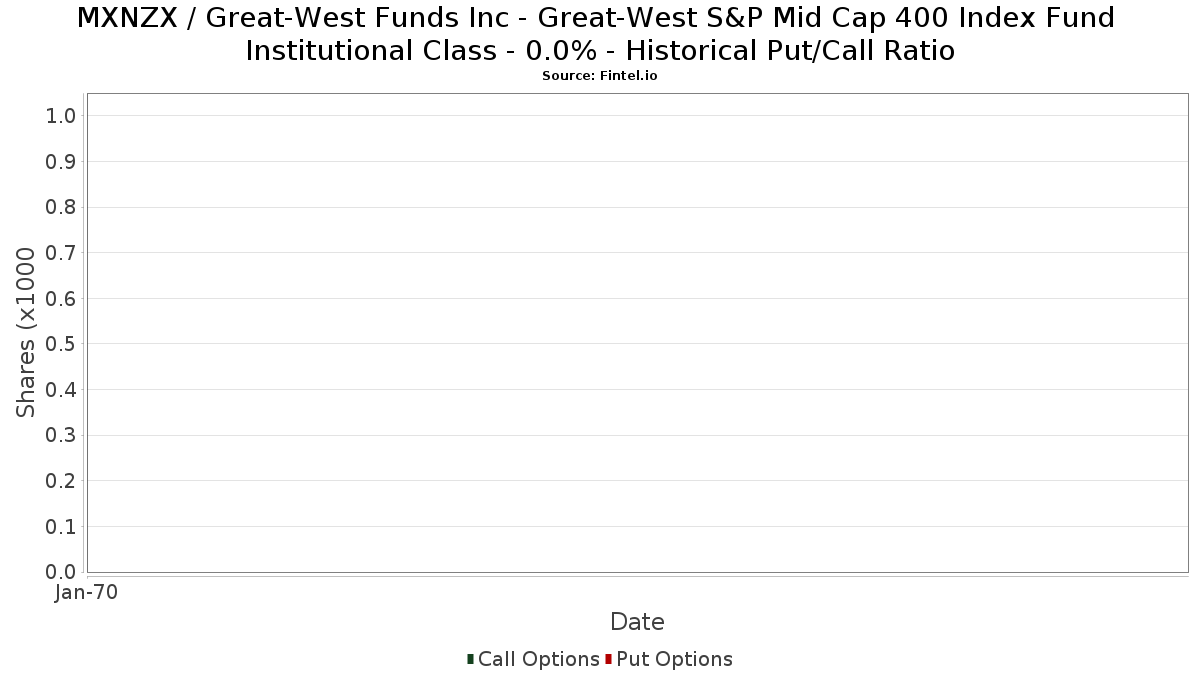Click the 0.7 y-axis tick label
This screenshot has height=675, width=1200.
(x=61, y=253)
